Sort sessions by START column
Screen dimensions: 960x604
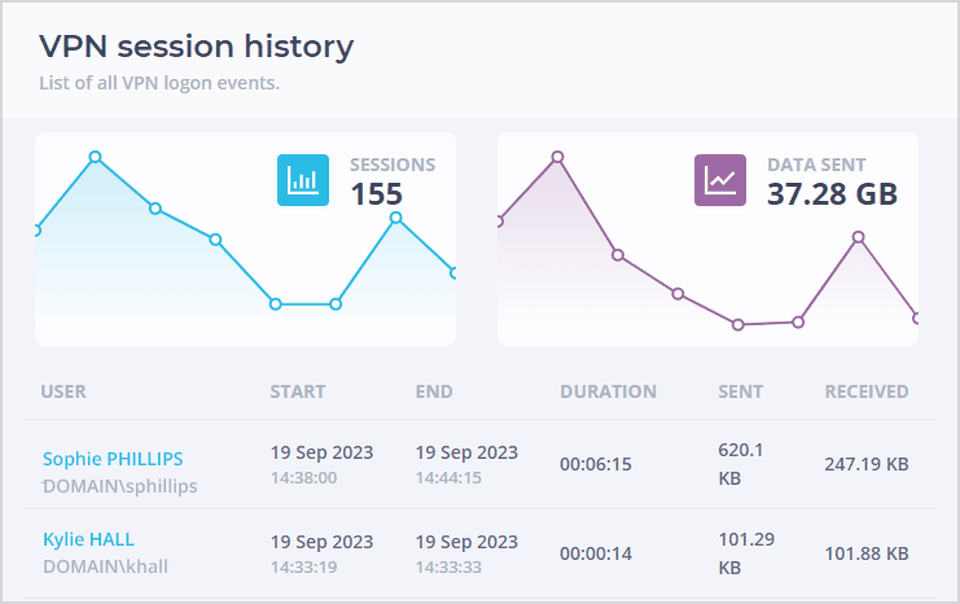[297, 392]
